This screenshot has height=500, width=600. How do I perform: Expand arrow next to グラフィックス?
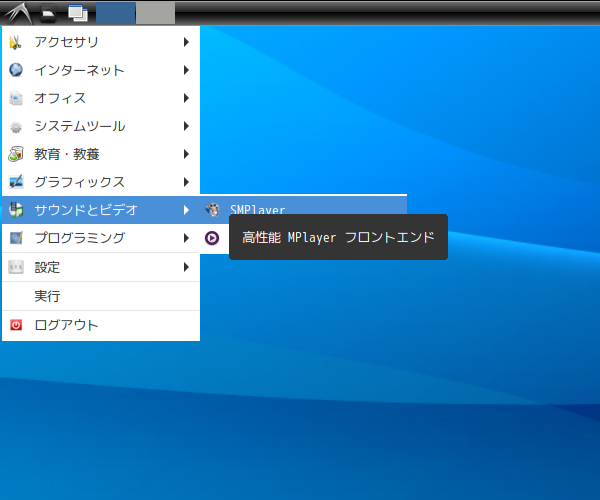186,182
